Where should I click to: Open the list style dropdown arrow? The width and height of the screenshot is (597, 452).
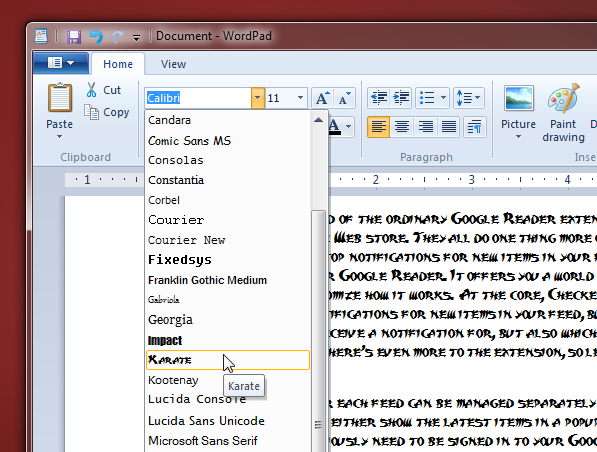point(444,98)
